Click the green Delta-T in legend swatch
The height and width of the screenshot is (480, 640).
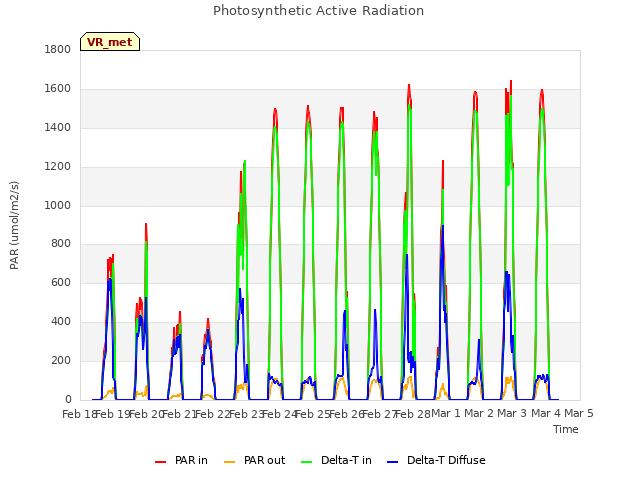point(307,462)
